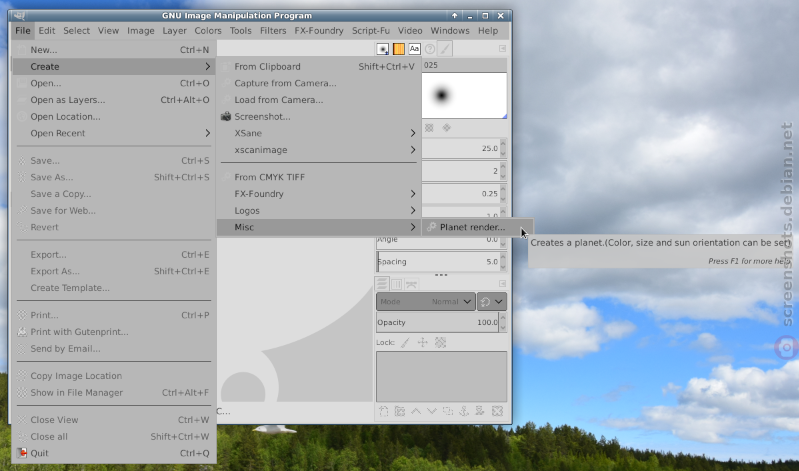Choose Load from Camera... item
The height and width of the screenshot is (471, 799).
click(x=318, y=100)
